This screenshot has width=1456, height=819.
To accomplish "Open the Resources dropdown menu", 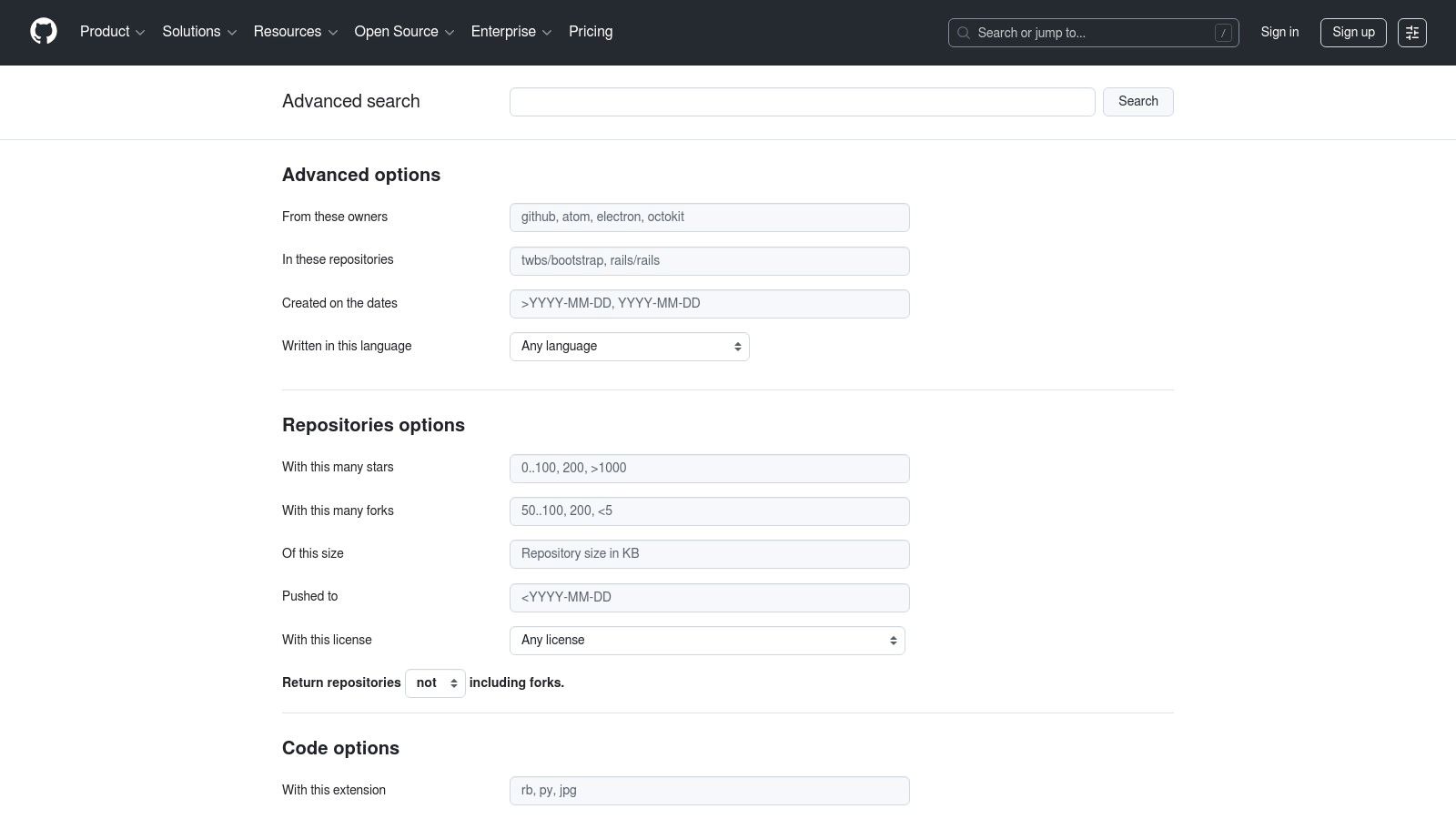I will click(x=295, y=32).
